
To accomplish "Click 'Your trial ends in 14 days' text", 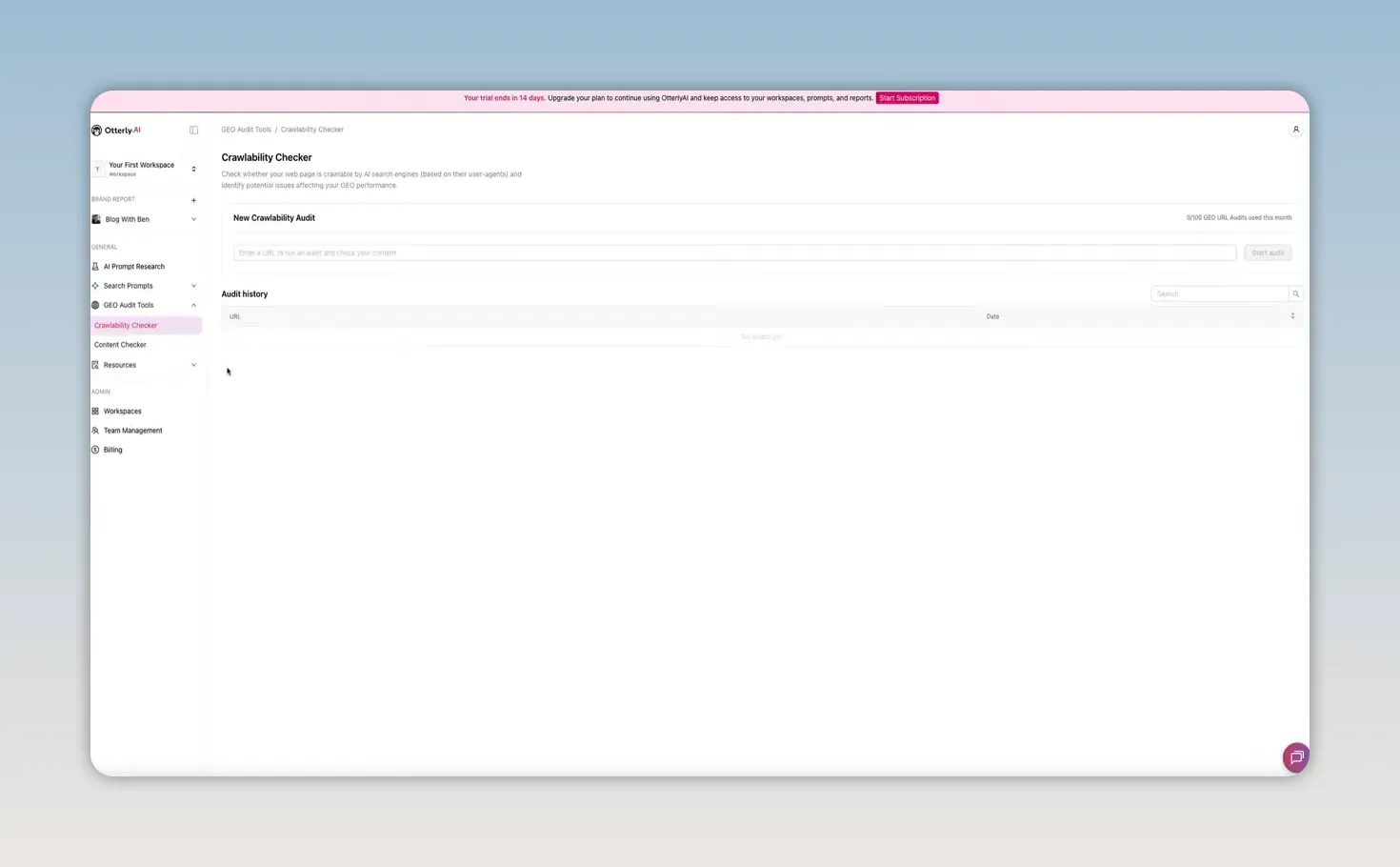I will click(x=504, y=98).
